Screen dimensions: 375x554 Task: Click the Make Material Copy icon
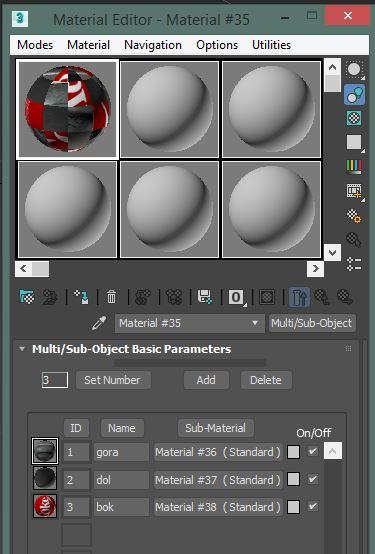[x=142, y=297]
